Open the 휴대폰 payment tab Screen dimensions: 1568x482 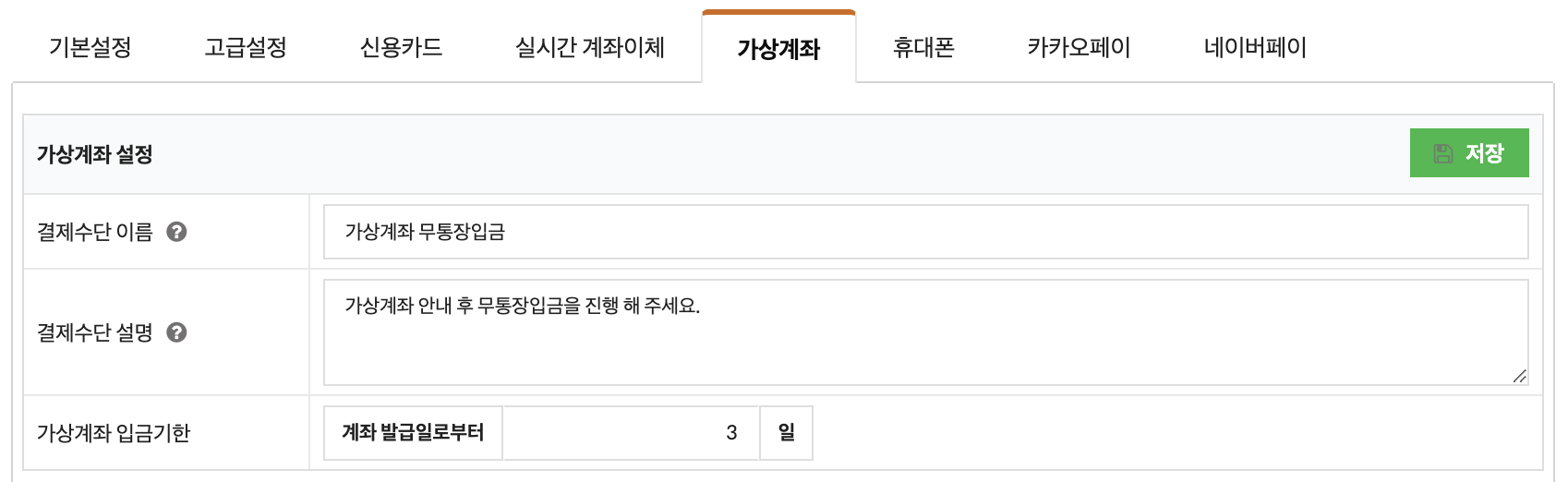click(x=923, y=47)
